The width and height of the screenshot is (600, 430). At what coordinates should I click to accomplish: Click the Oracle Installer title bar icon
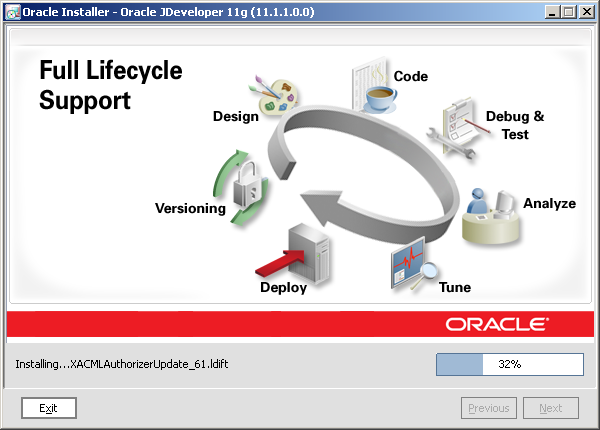(x=12, y=12)
